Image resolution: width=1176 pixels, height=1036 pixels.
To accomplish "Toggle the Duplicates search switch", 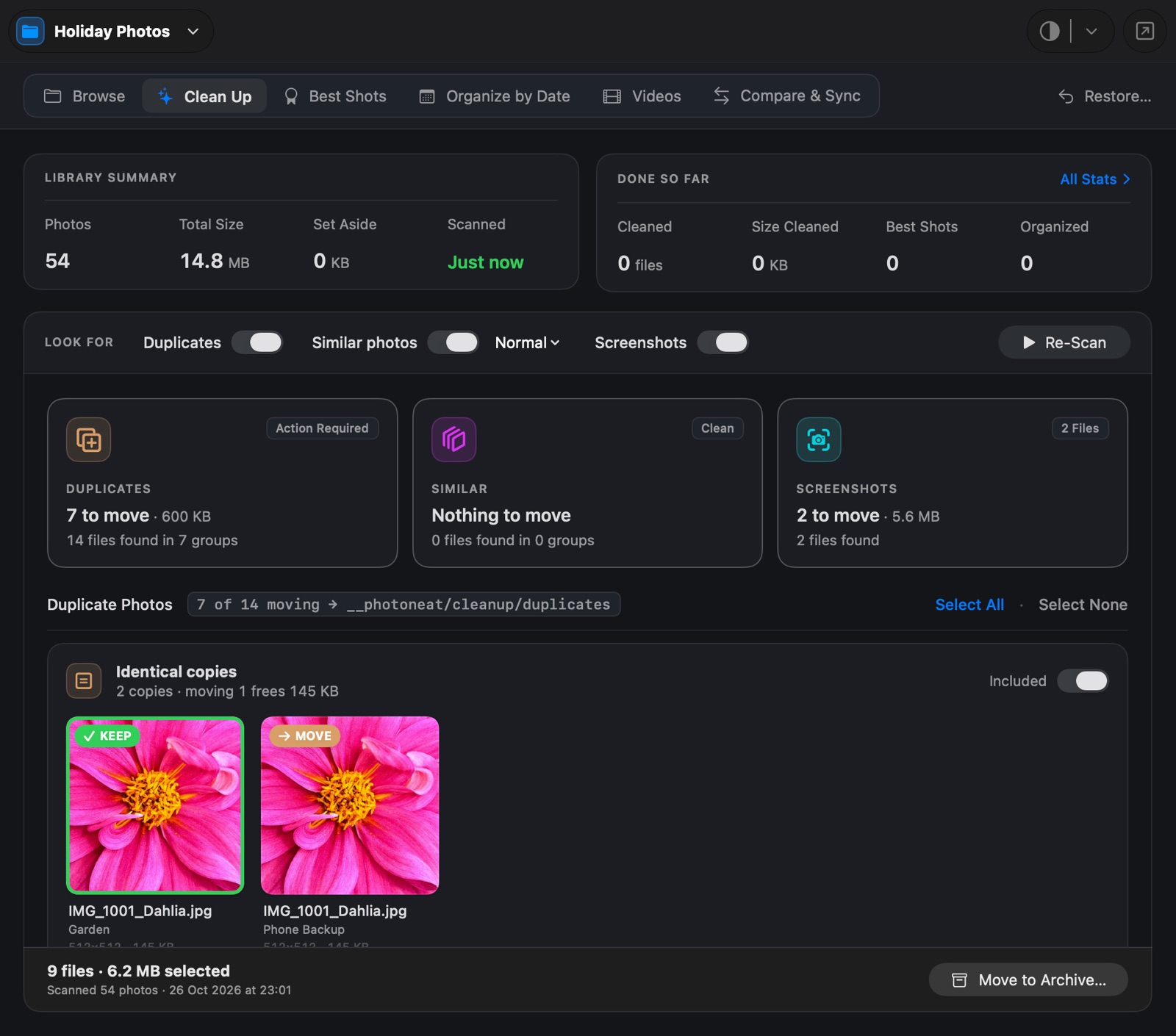I will click(257, 342).
